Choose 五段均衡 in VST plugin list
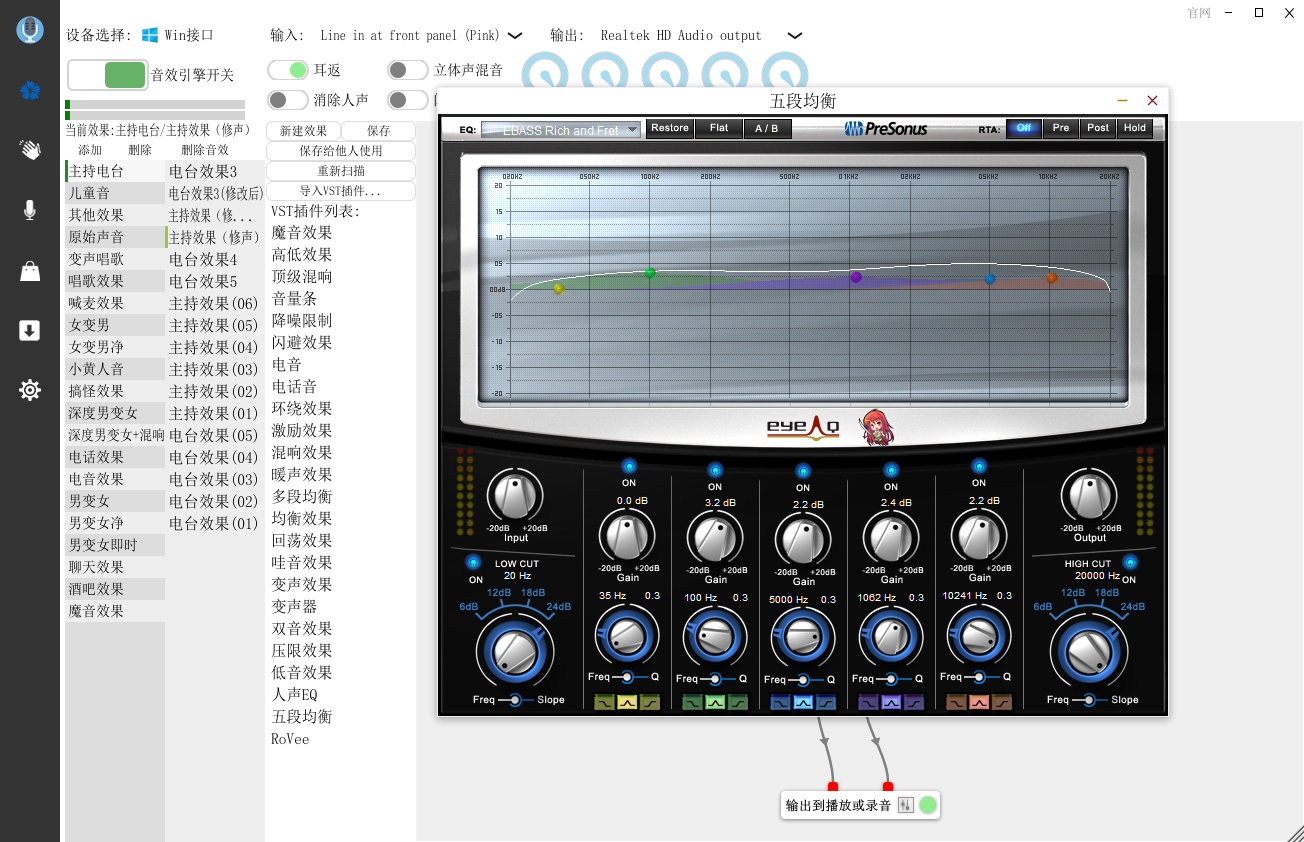This screenshot has width=1304, height=842. tap(302, 717)
